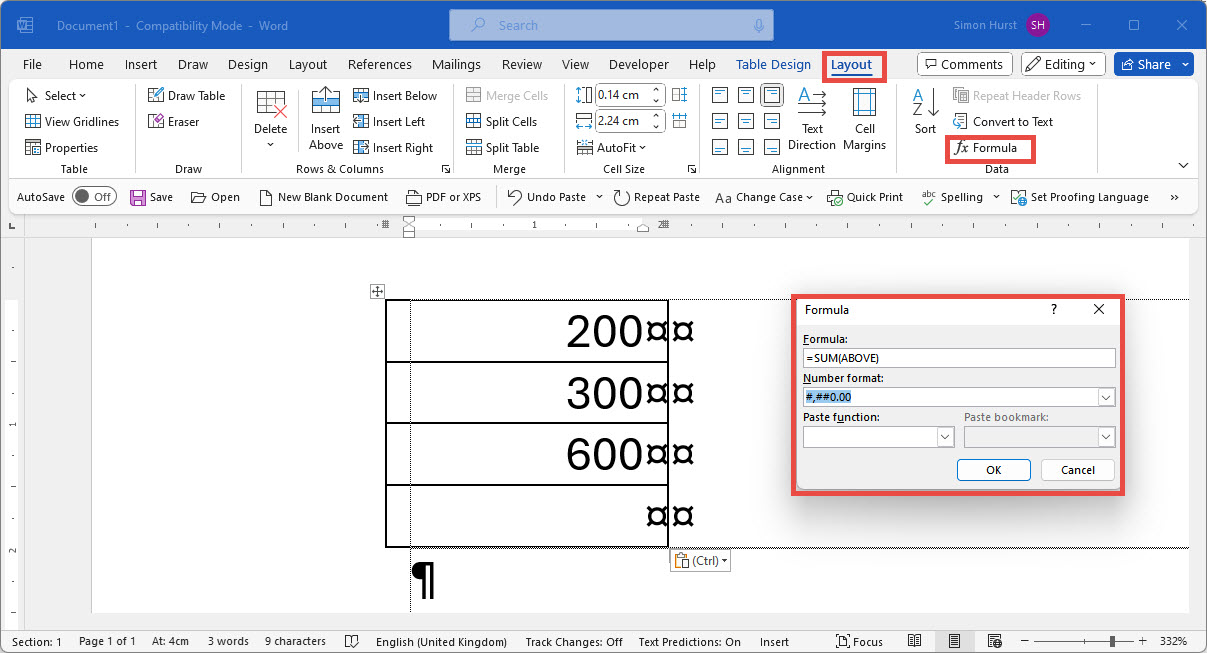
Task: Click Cancel in Formula dialog
Action: [1077, 470]
